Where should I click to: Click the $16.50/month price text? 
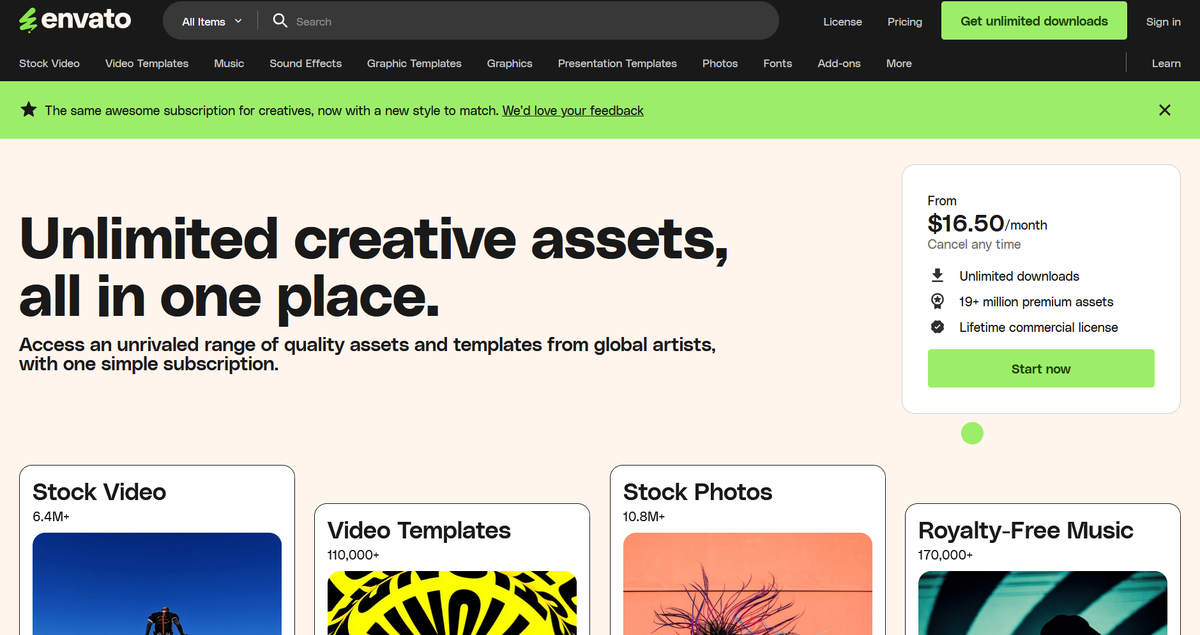[988, 223]
